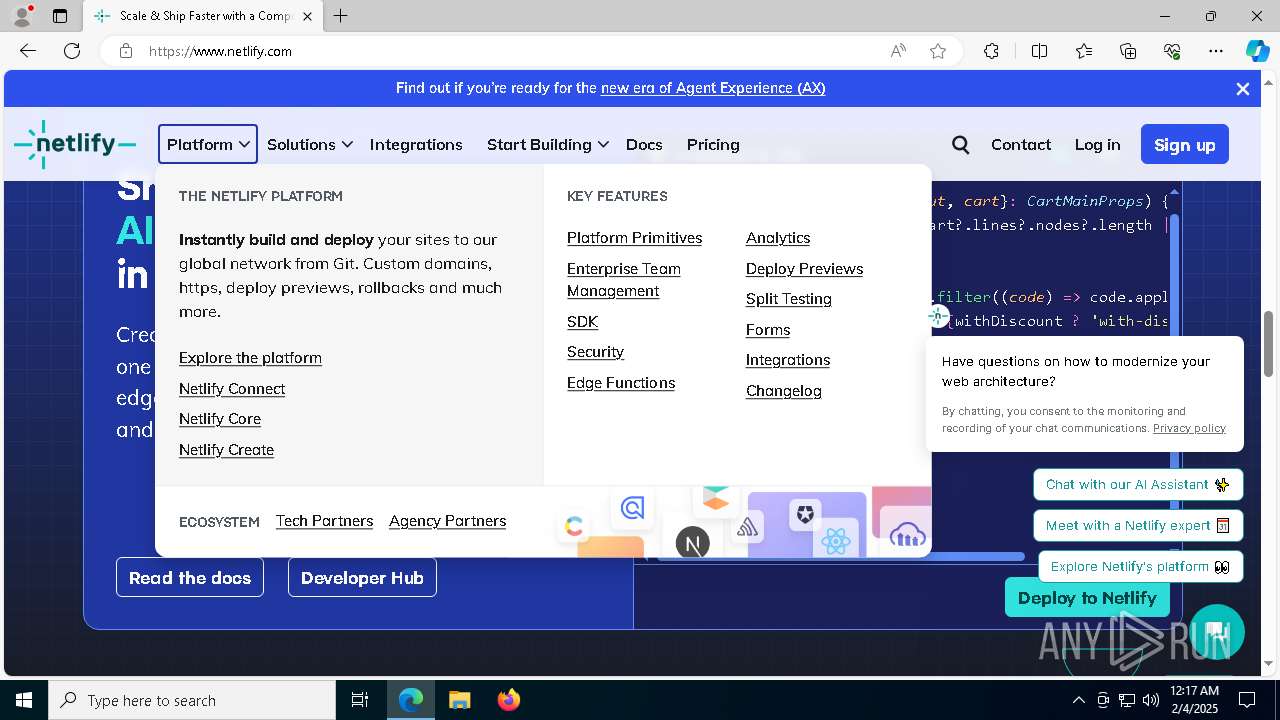The width and height of the screenshot is (1280, 720).
Task: Collapse the Platform dropdown menu
Action: (208, 144)
